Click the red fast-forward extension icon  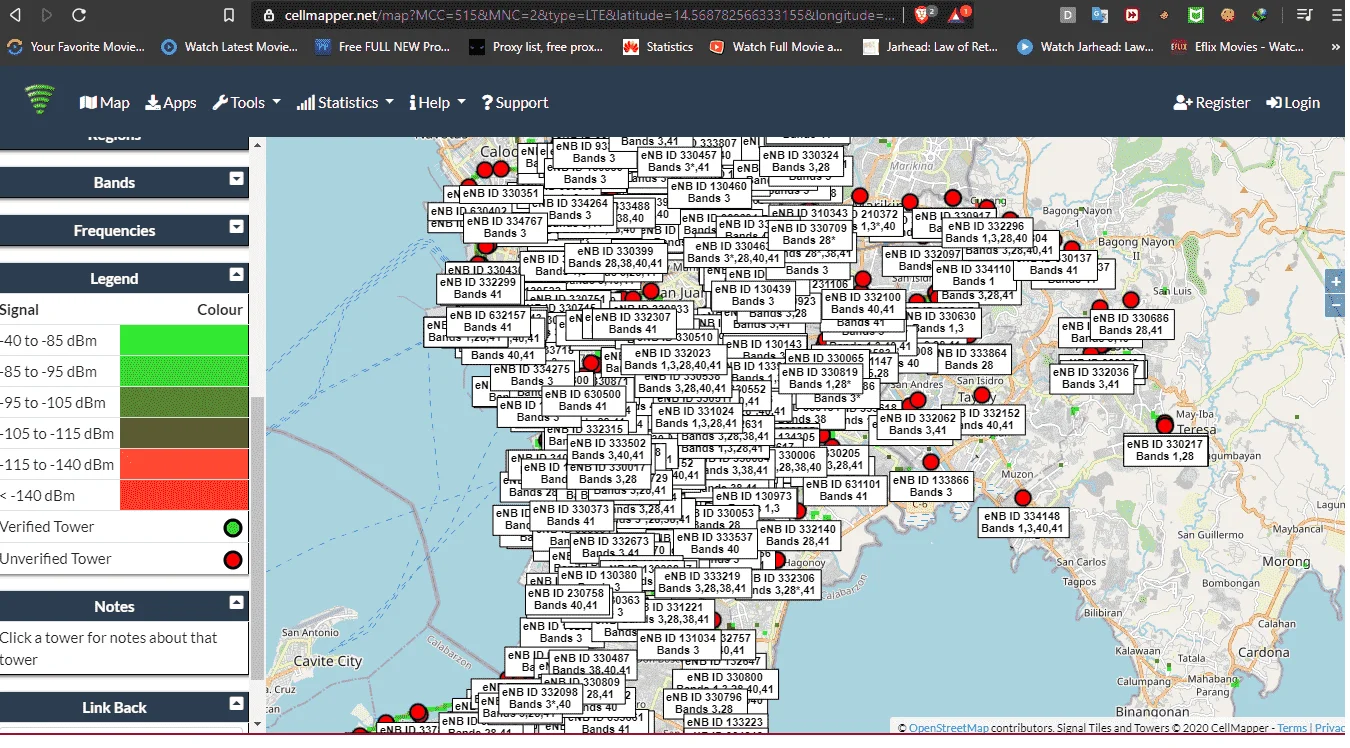tap(1131, 15)
